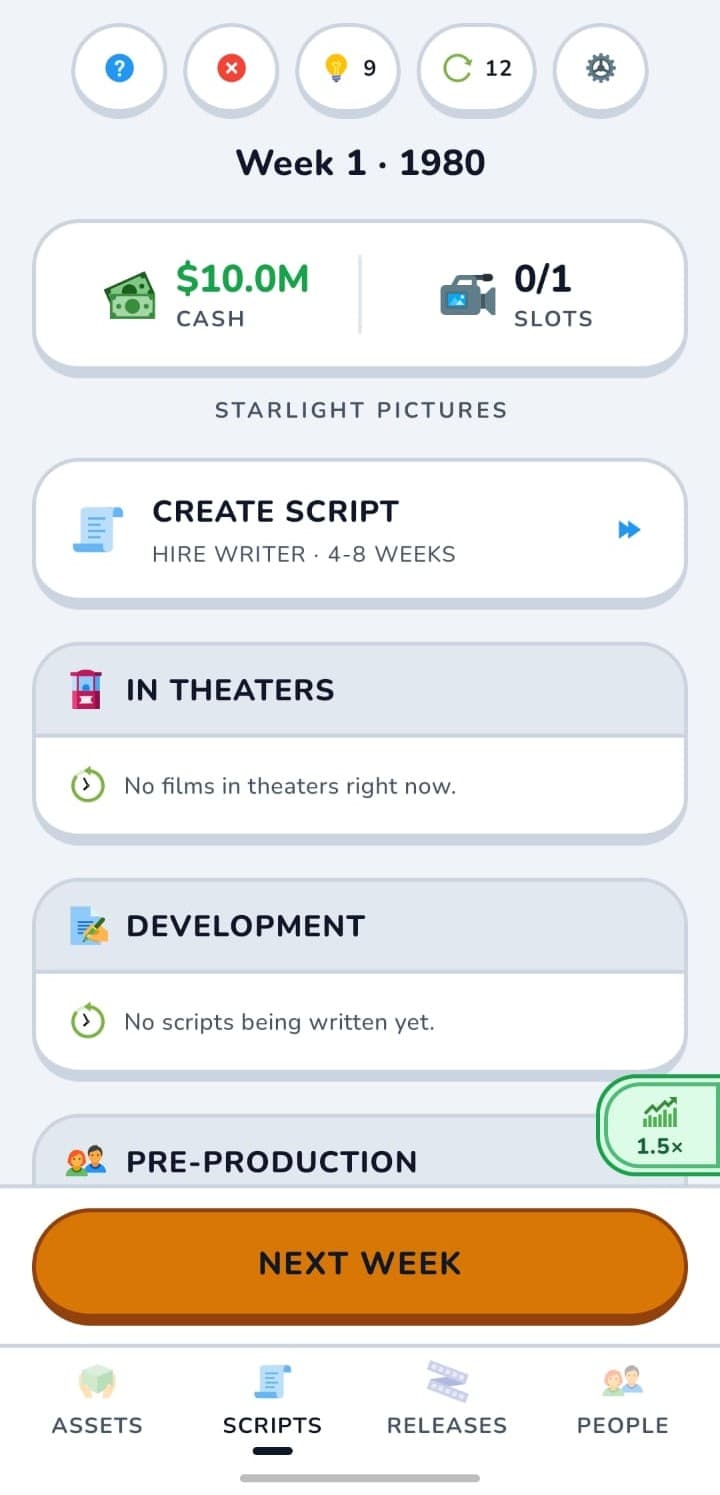Open settings with the gear icon
The width and height of the screenshot is (720, 1495).
click(x=600, y=69)
